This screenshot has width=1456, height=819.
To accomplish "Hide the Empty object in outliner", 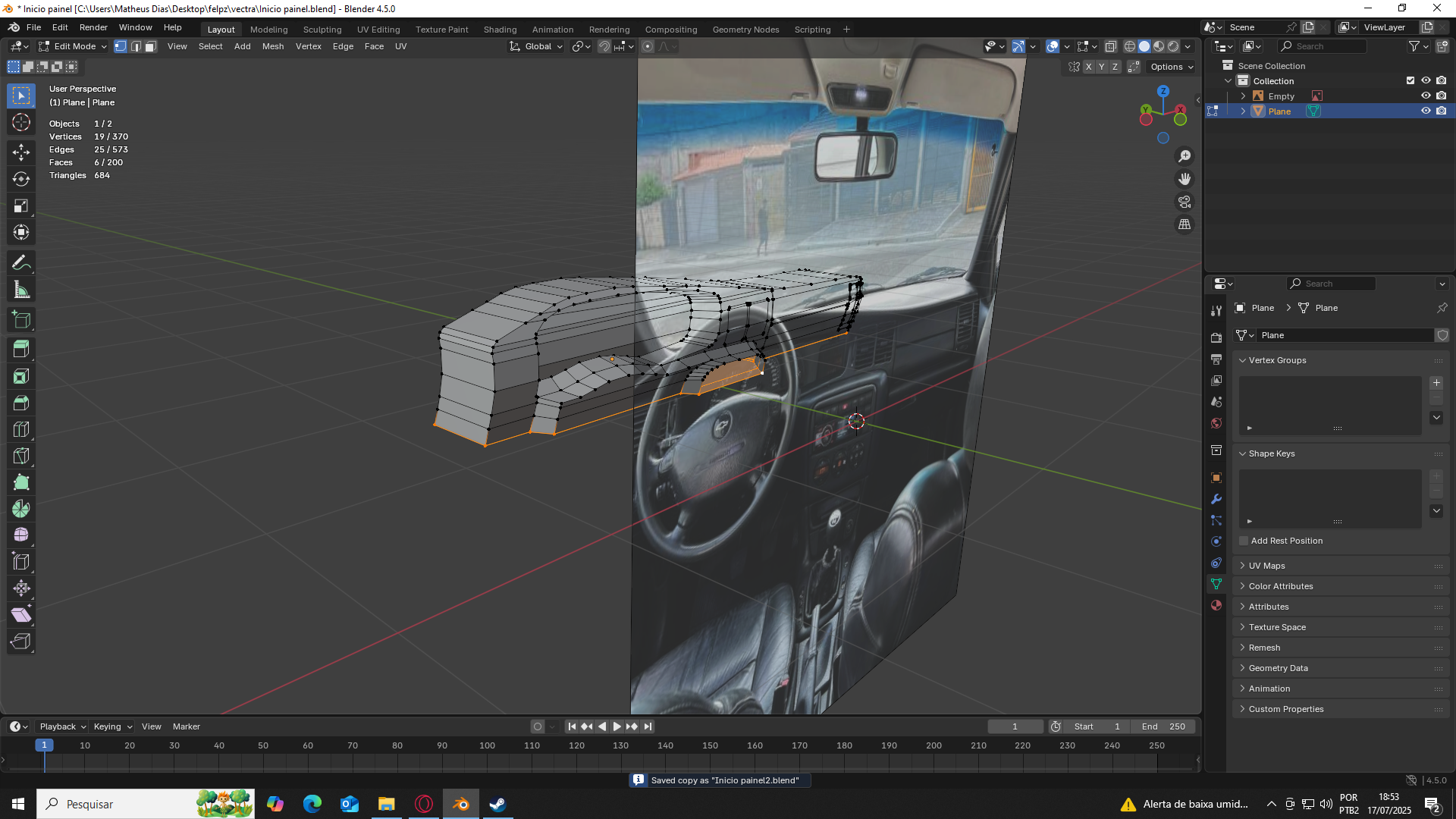I will pyautogui.click(x=1426, y=96).
